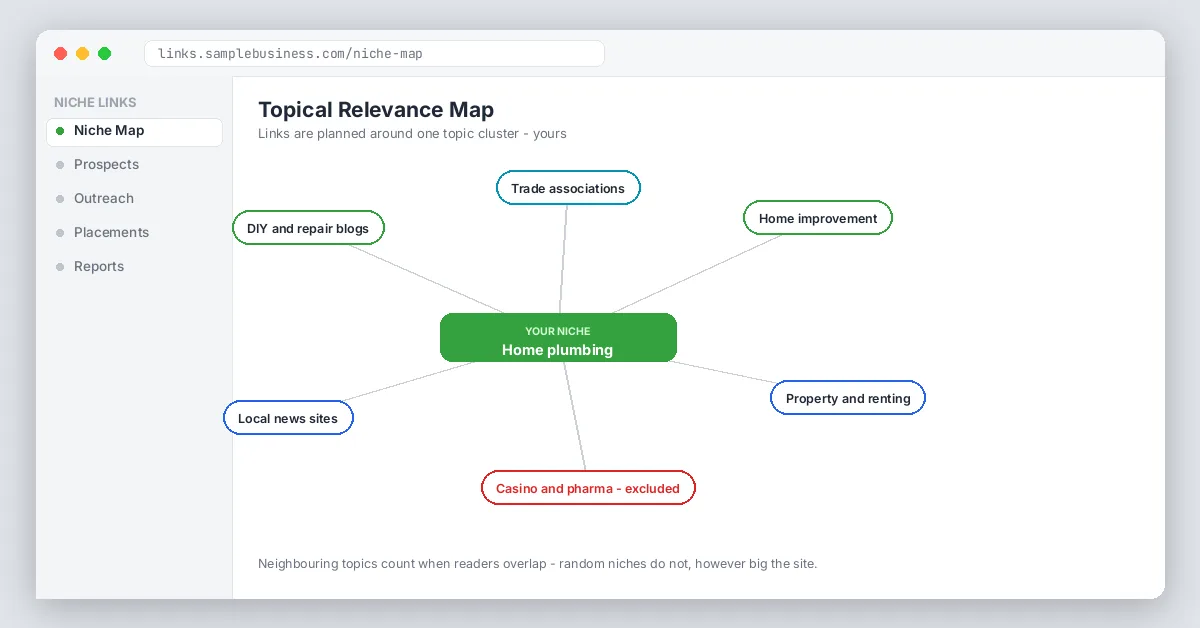Click the green maximize window button
The image size is (1200, 628).
click(x=105, y=54)
